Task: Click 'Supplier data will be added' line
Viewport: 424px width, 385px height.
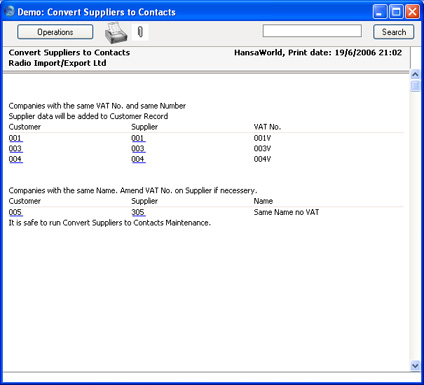Action: click(x=88, y=116)
